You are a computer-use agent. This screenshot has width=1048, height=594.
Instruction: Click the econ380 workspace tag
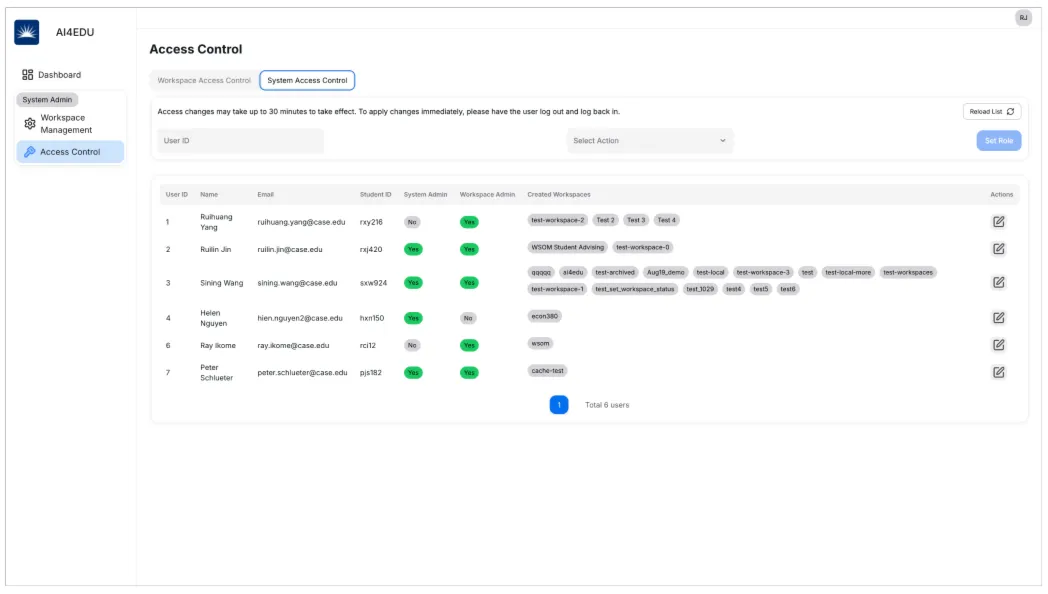pos(545,316)
